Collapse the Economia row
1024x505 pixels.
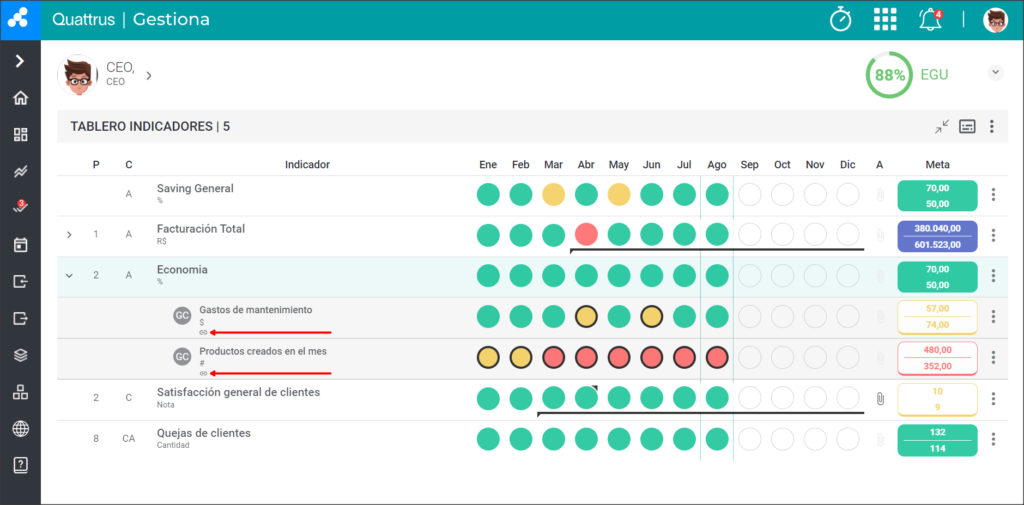69,275
